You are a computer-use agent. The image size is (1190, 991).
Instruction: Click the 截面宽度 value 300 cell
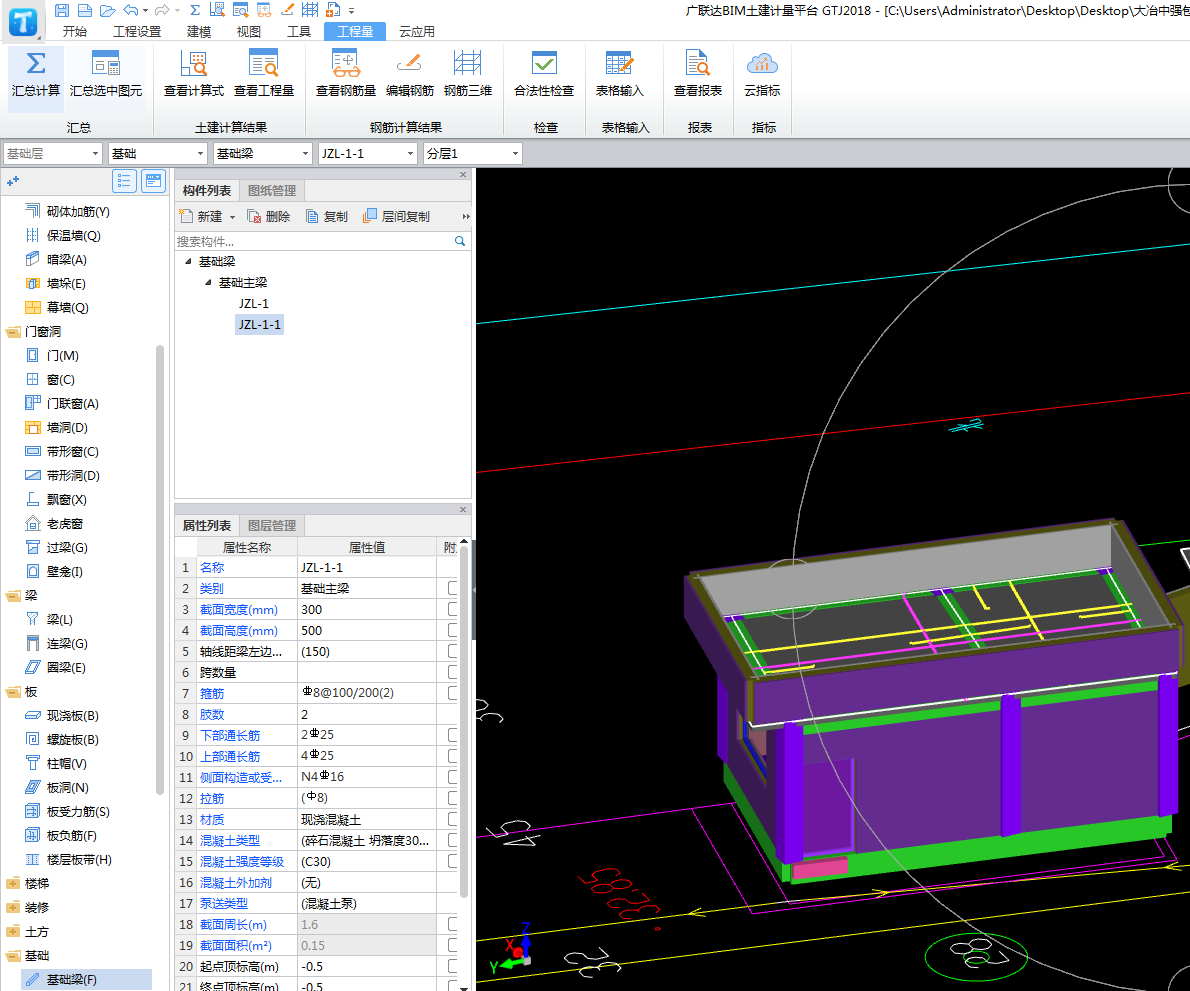[x=367, y=609]
